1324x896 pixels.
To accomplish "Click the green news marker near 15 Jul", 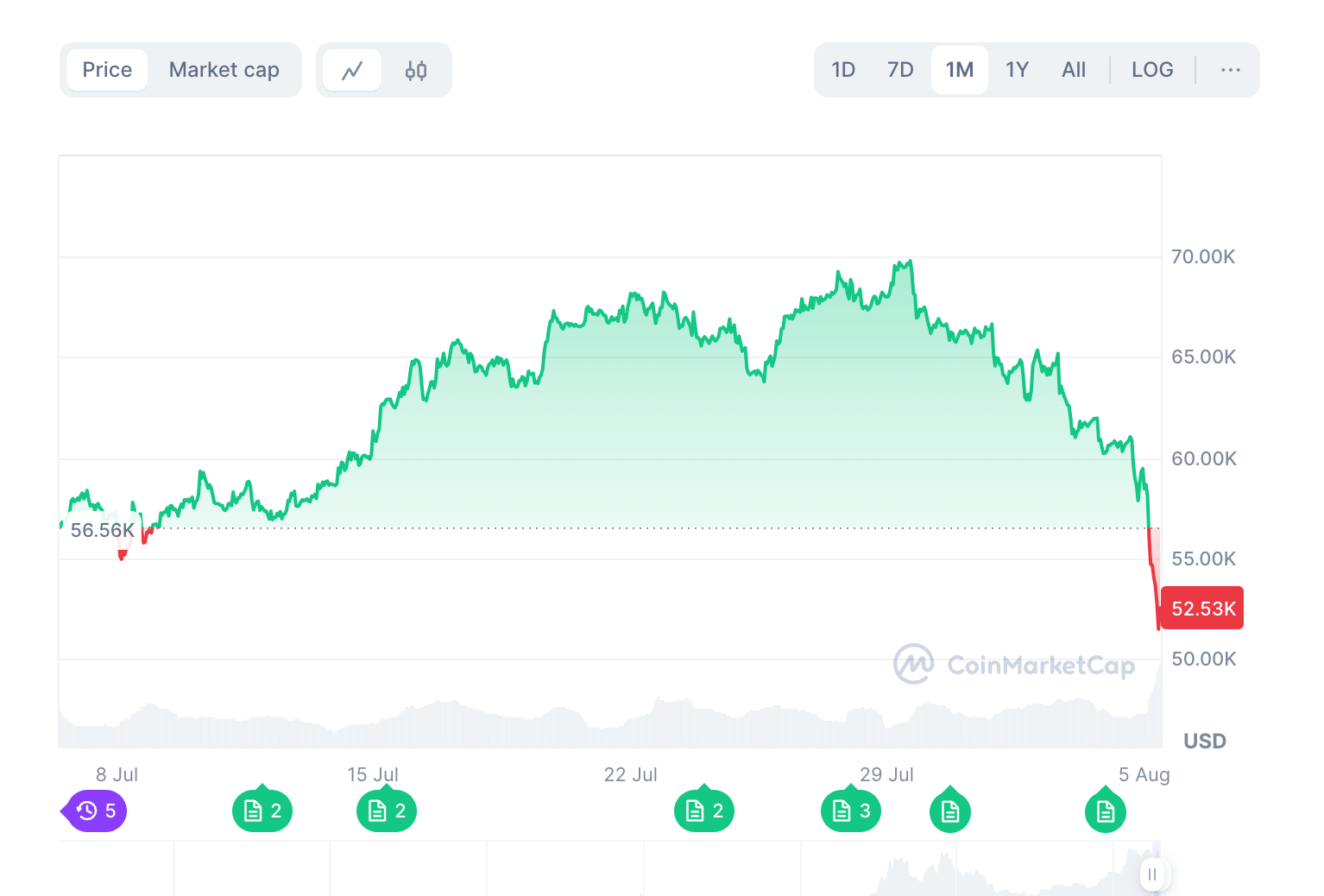I will [x=386, y=811].
